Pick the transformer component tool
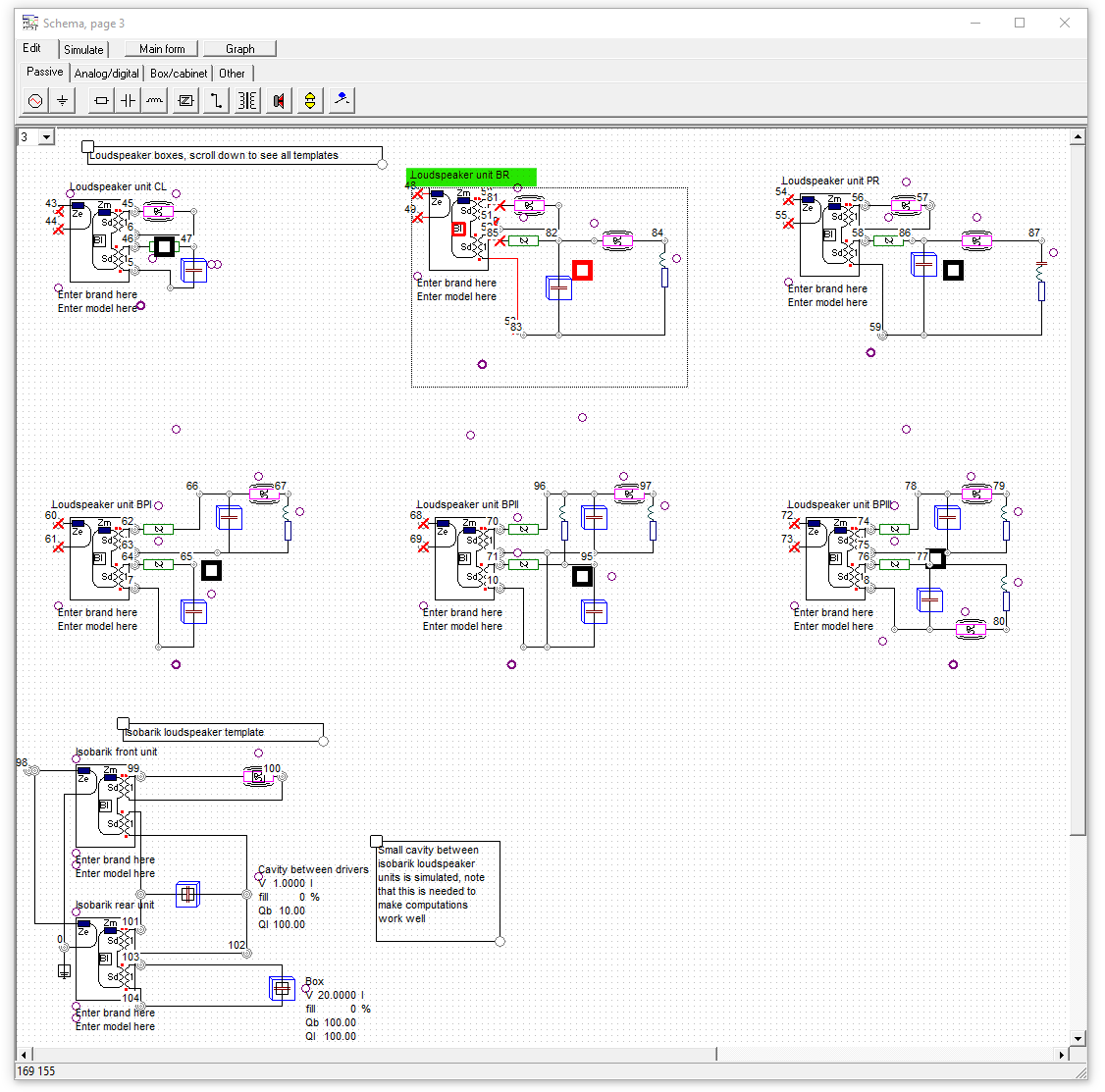Screen dimensions: 1105x1092 pyautogui.click(x=246, y=99)
